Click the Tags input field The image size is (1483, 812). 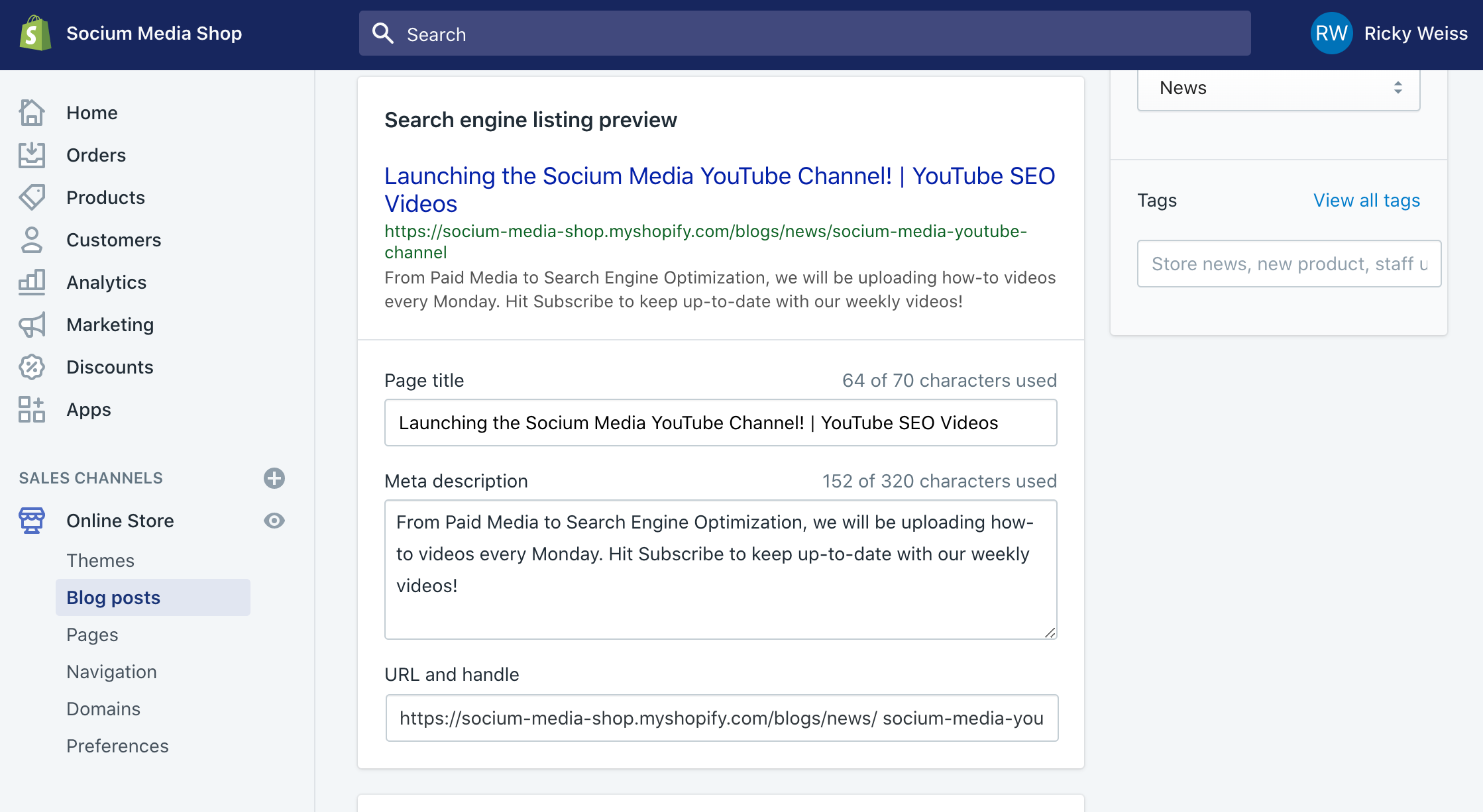pyautogui.click(x=1289, y=264)
